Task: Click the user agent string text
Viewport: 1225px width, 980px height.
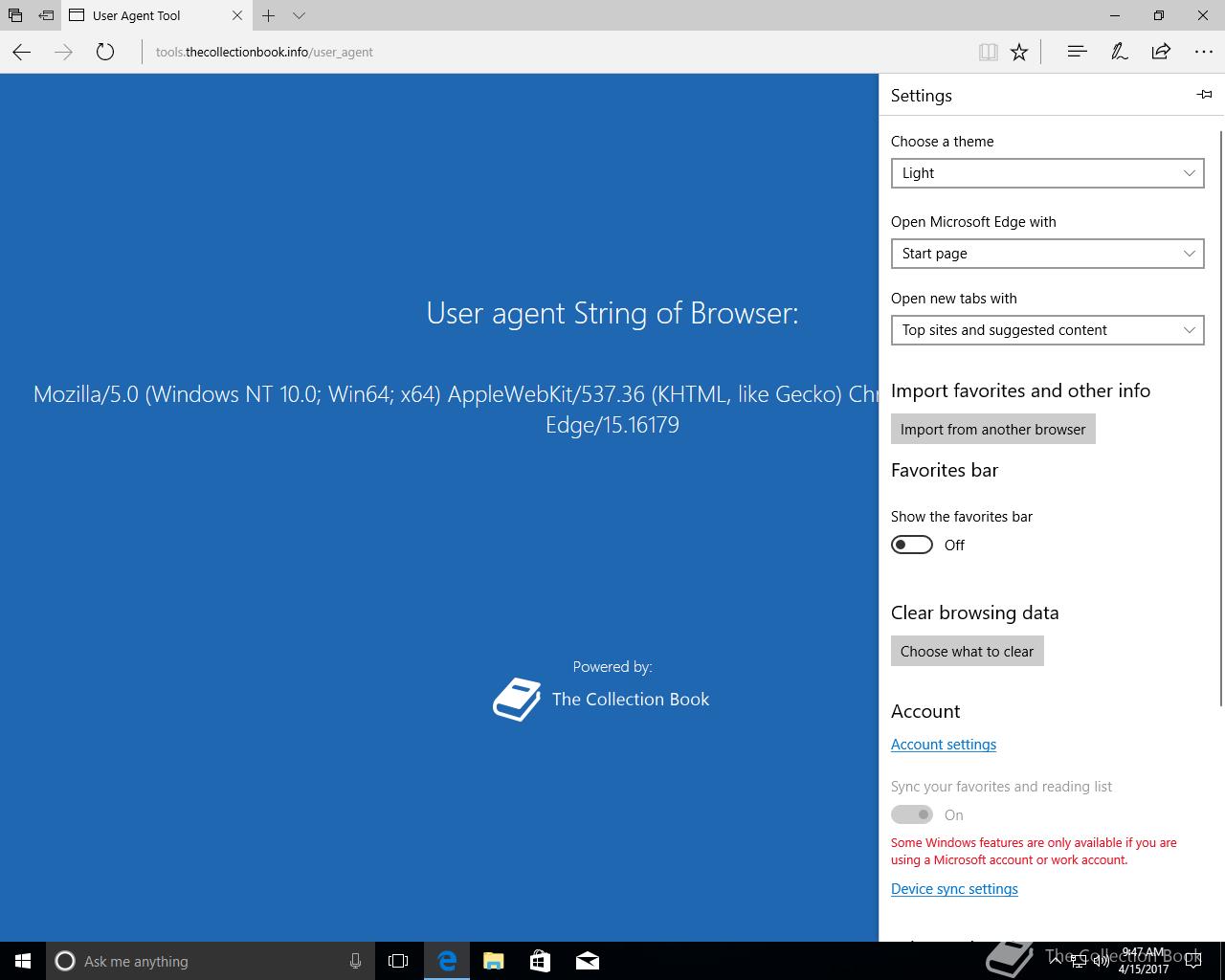Action: pyautogui.click(x=456, y=409)
